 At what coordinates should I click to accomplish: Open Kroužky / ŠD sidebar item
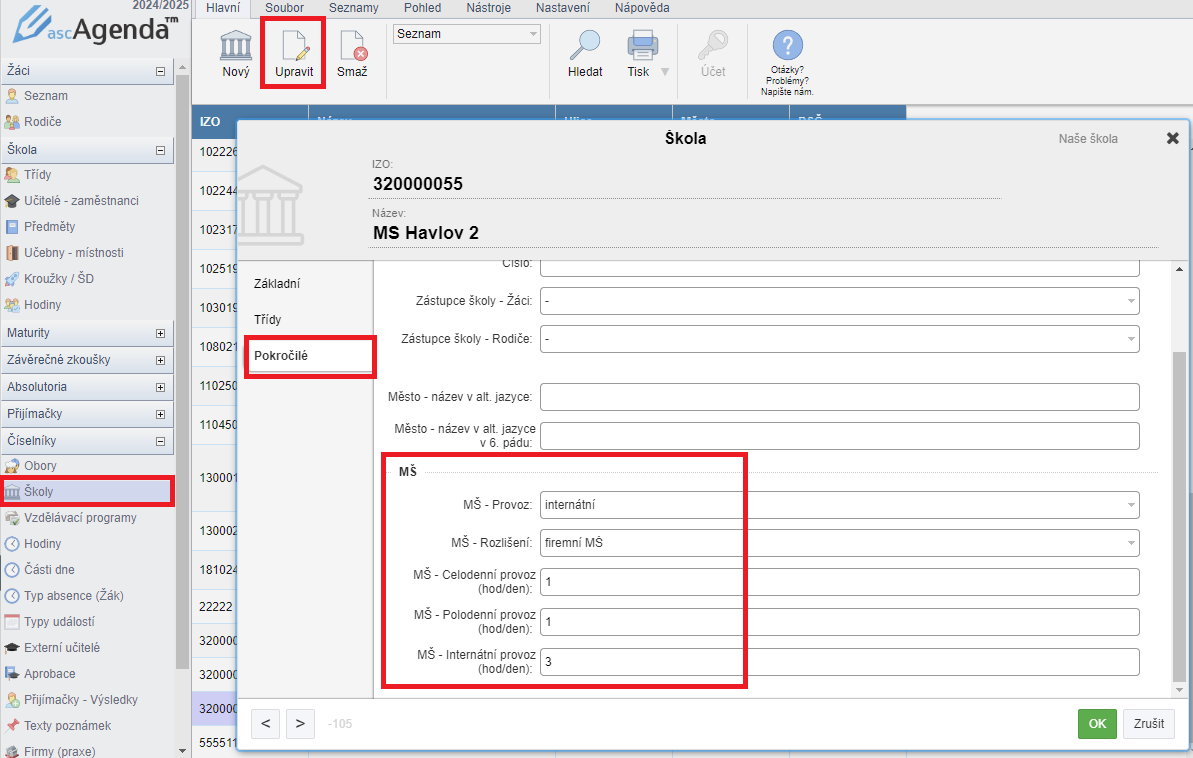(x=59, y=279)
